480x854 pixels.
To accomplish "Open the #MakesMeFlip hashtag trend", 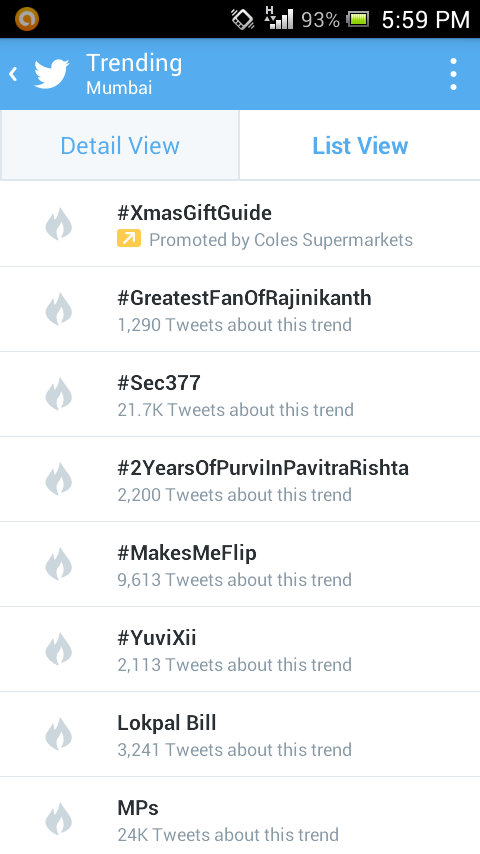I will (x=240, y=564).
